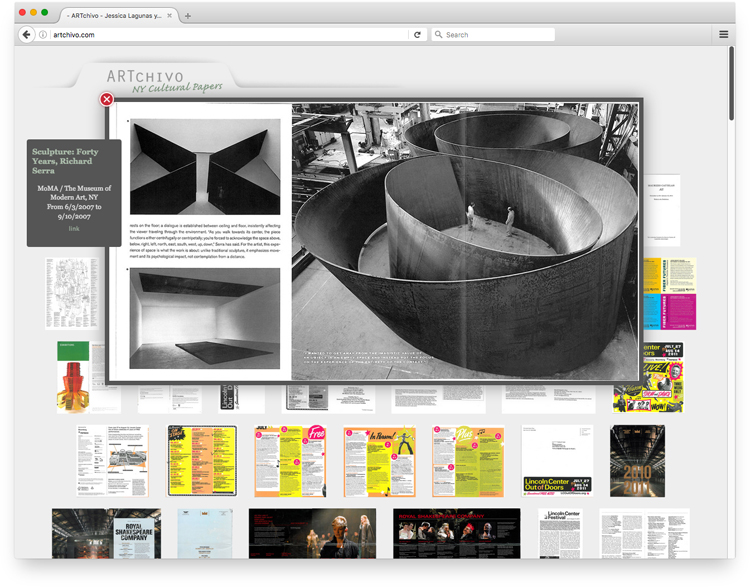Go back with the browser back arrow

(x=27, y=34)
